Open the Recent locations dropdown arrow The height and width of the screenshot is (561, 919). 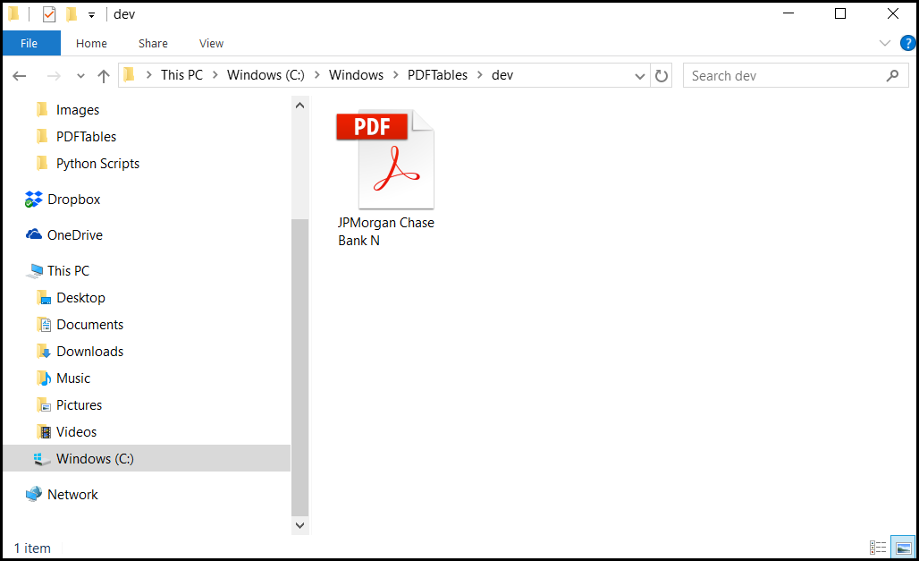pos(79,76)
